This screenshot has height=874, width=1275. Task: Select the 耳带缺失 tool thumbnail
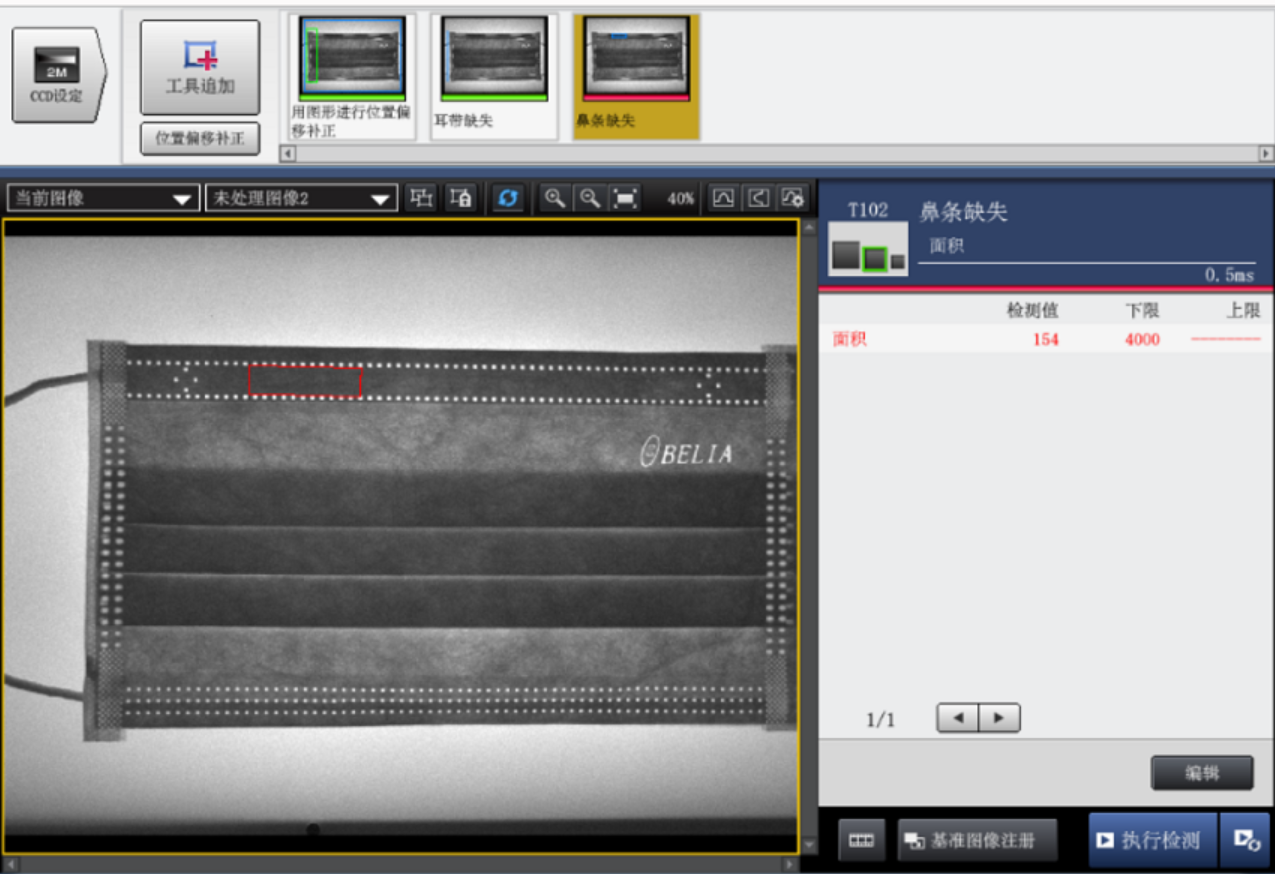point(494,74)
